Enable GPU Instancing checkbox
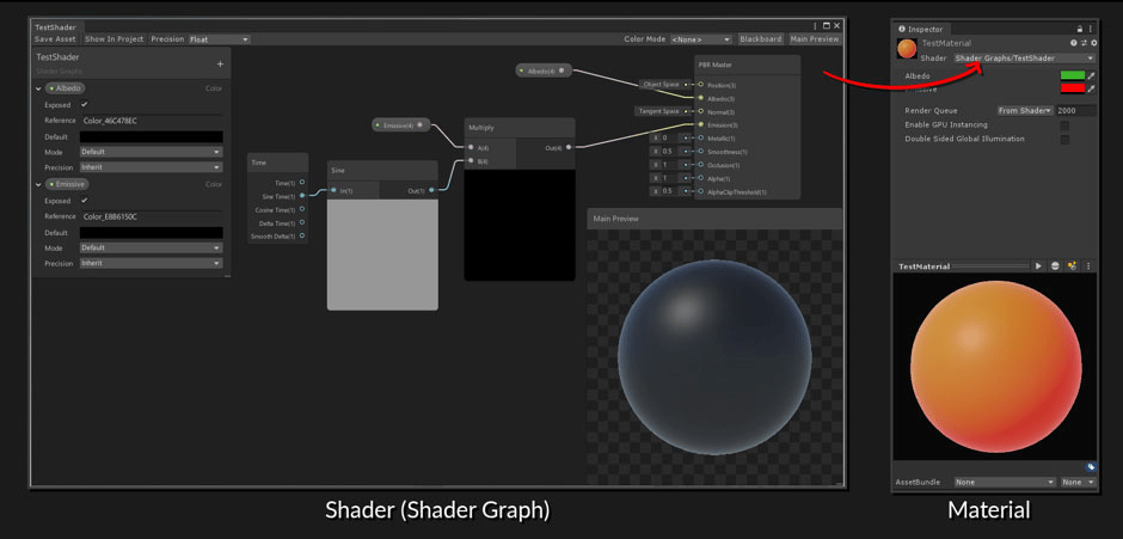Screen dimensions: 1123x539 (1065, 125)
